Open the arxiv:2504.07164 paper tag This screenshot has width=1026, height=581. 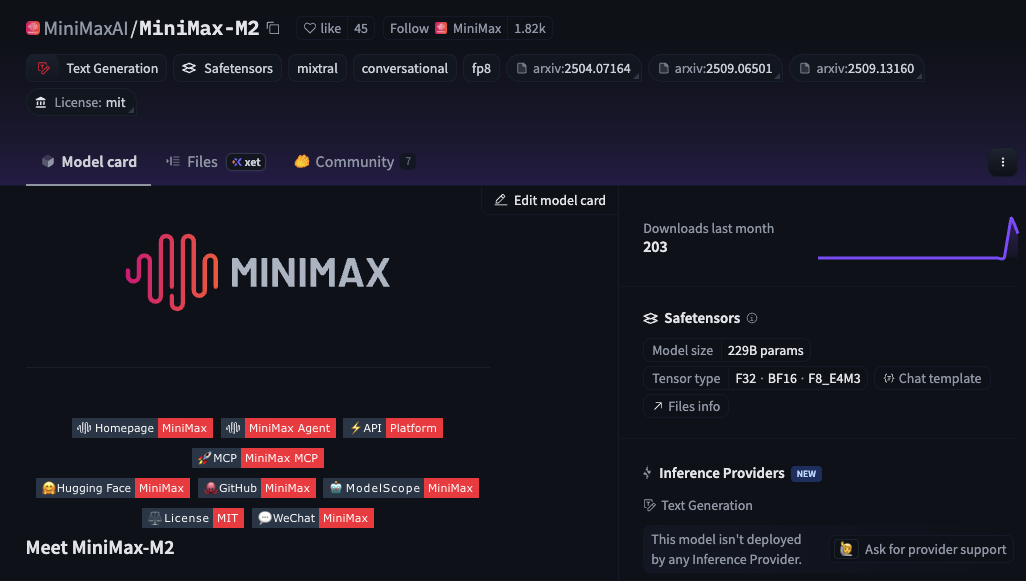(574, 69)
